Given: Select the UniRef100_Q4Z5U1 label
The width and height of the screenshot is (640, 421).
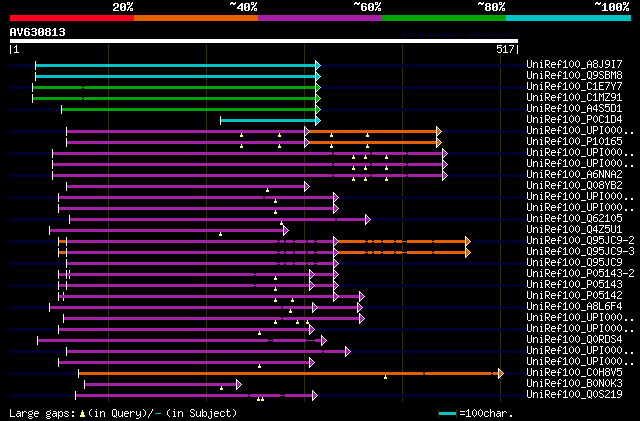Looking at the screenshot, I should tap(574, 229).
